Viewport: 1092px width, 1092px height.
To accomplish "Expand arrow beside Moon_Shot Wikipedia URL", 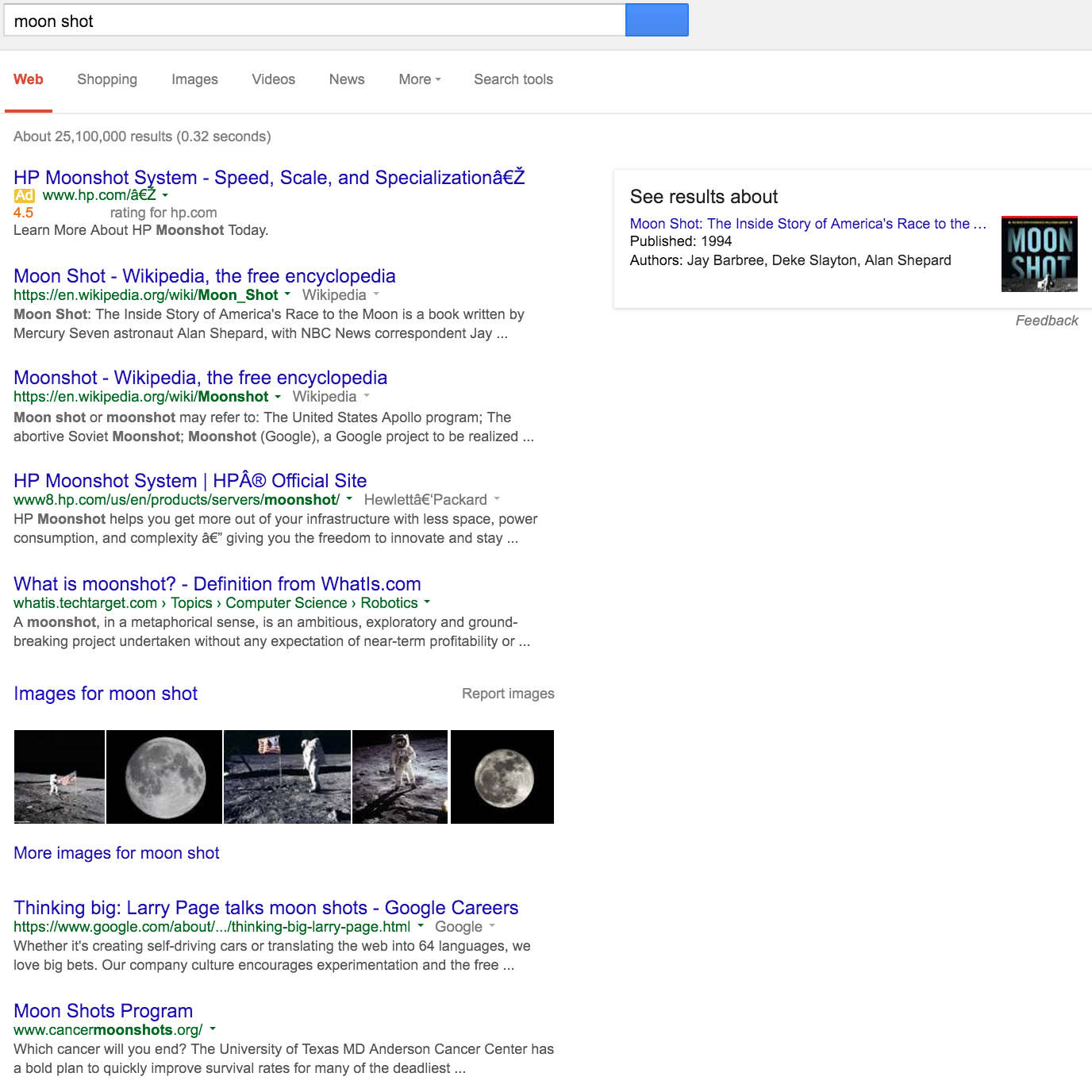I will [287, 294].
